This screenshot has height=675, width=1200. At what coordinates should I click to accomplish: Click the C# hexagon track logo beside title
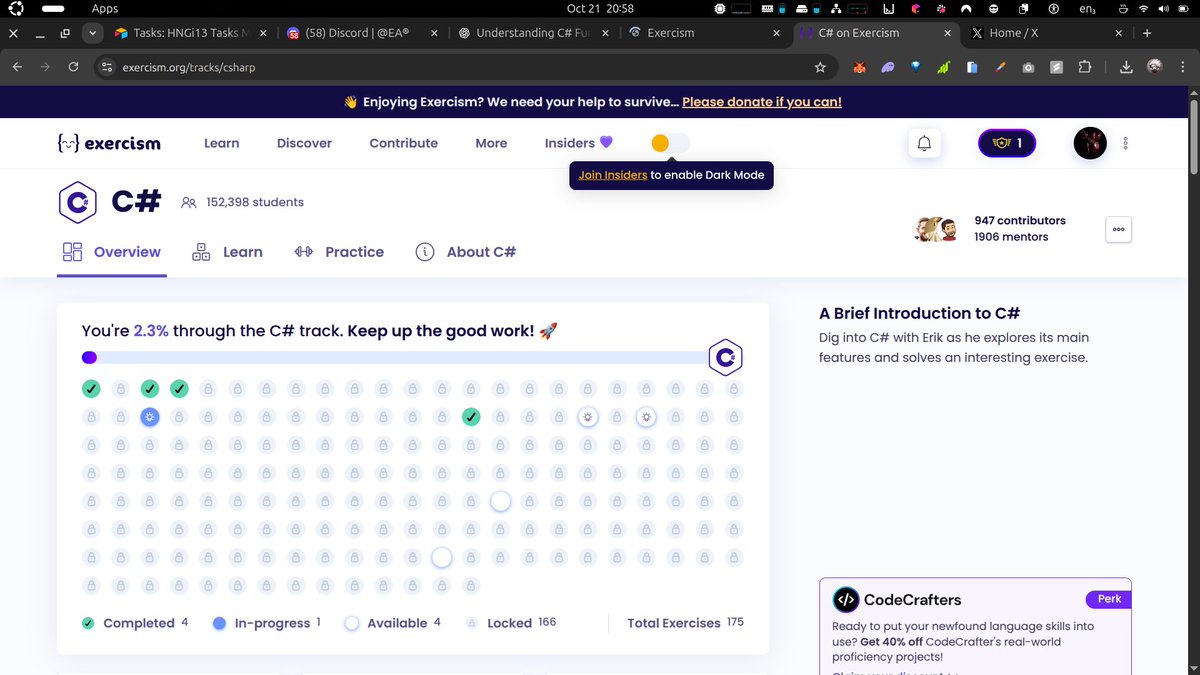(77, 202)
